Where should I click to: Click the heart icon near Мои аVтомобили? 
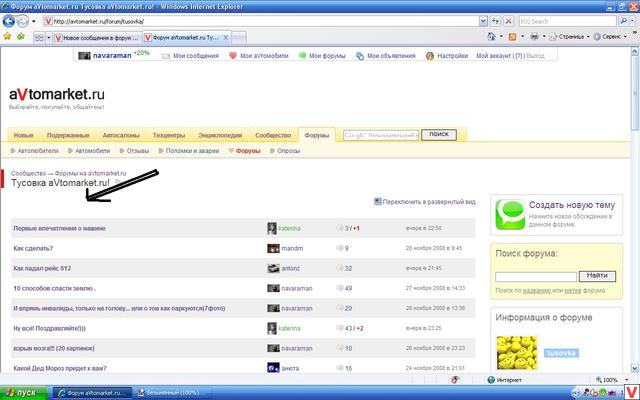[x=233, y=56]
